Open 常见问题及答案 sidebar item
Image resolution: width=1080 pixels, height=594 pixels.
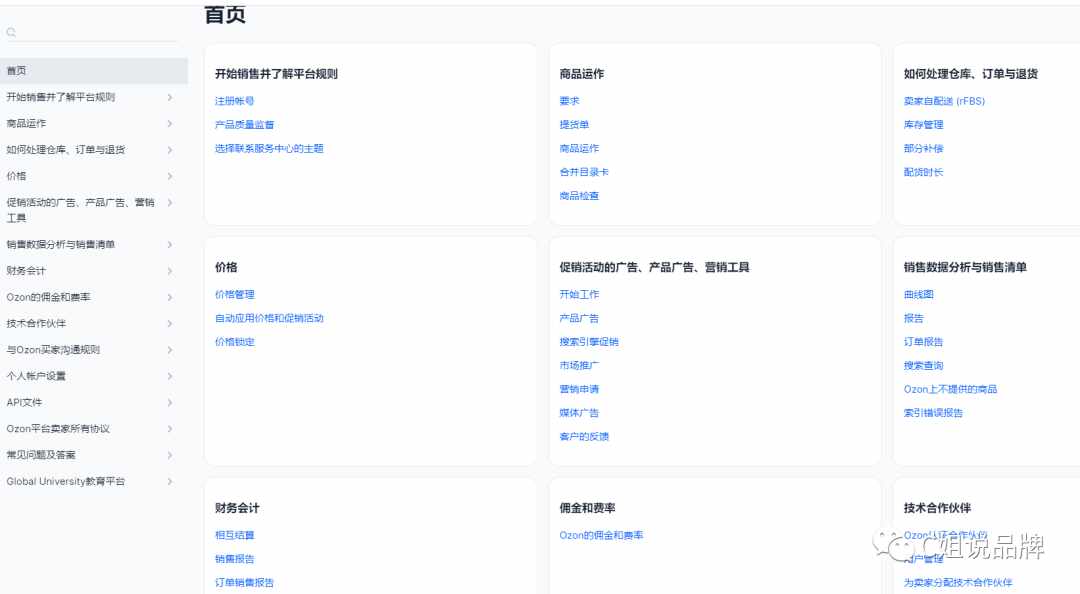[x=41, y=455]
